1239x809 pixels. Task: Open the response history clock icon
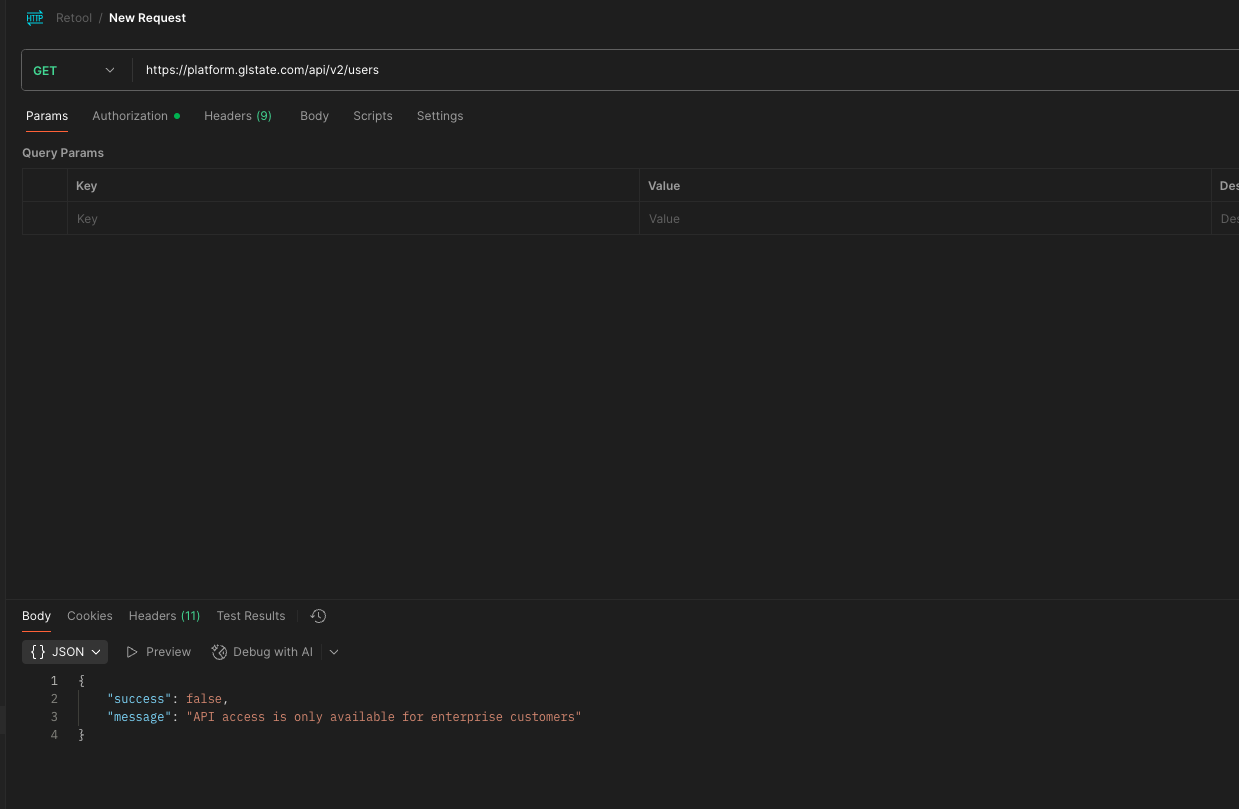tap(319, 616)
